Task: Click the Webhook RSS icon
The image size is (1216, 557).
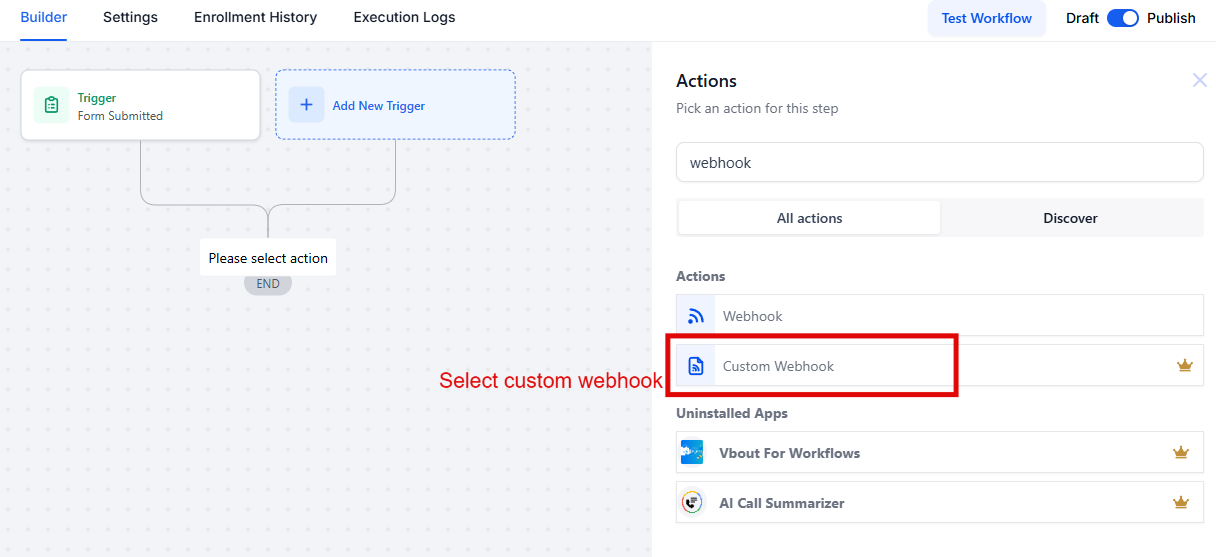Action: click(x=696, y=316)
